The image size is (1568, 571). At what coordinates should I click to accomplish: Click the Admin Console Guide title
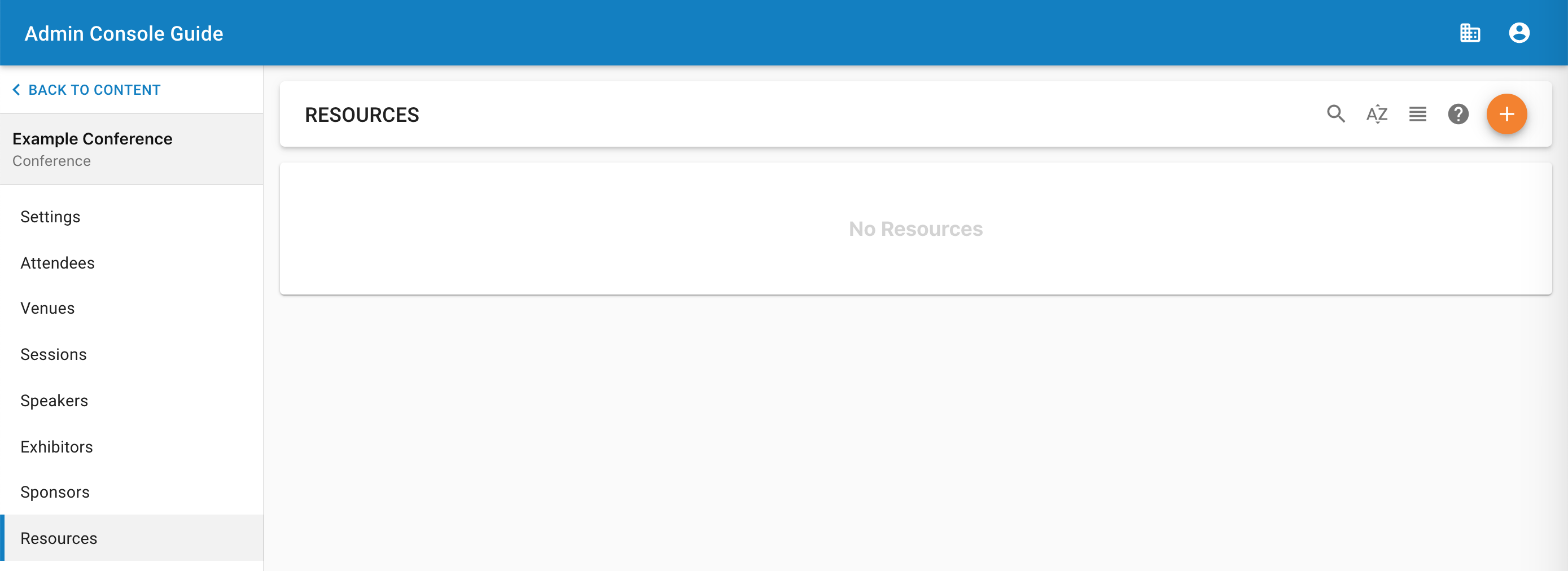124,33
